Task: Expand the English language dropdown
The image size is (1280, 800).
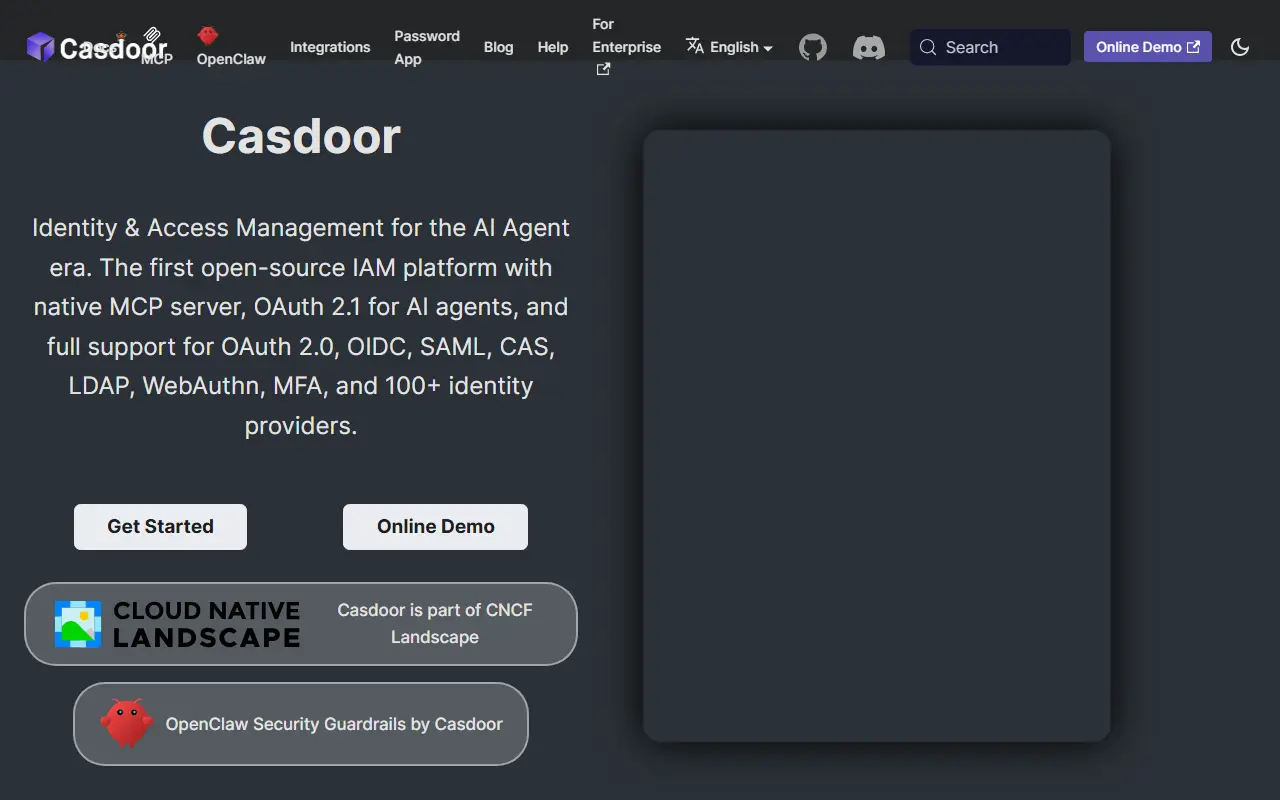Action: click(730, 47)
